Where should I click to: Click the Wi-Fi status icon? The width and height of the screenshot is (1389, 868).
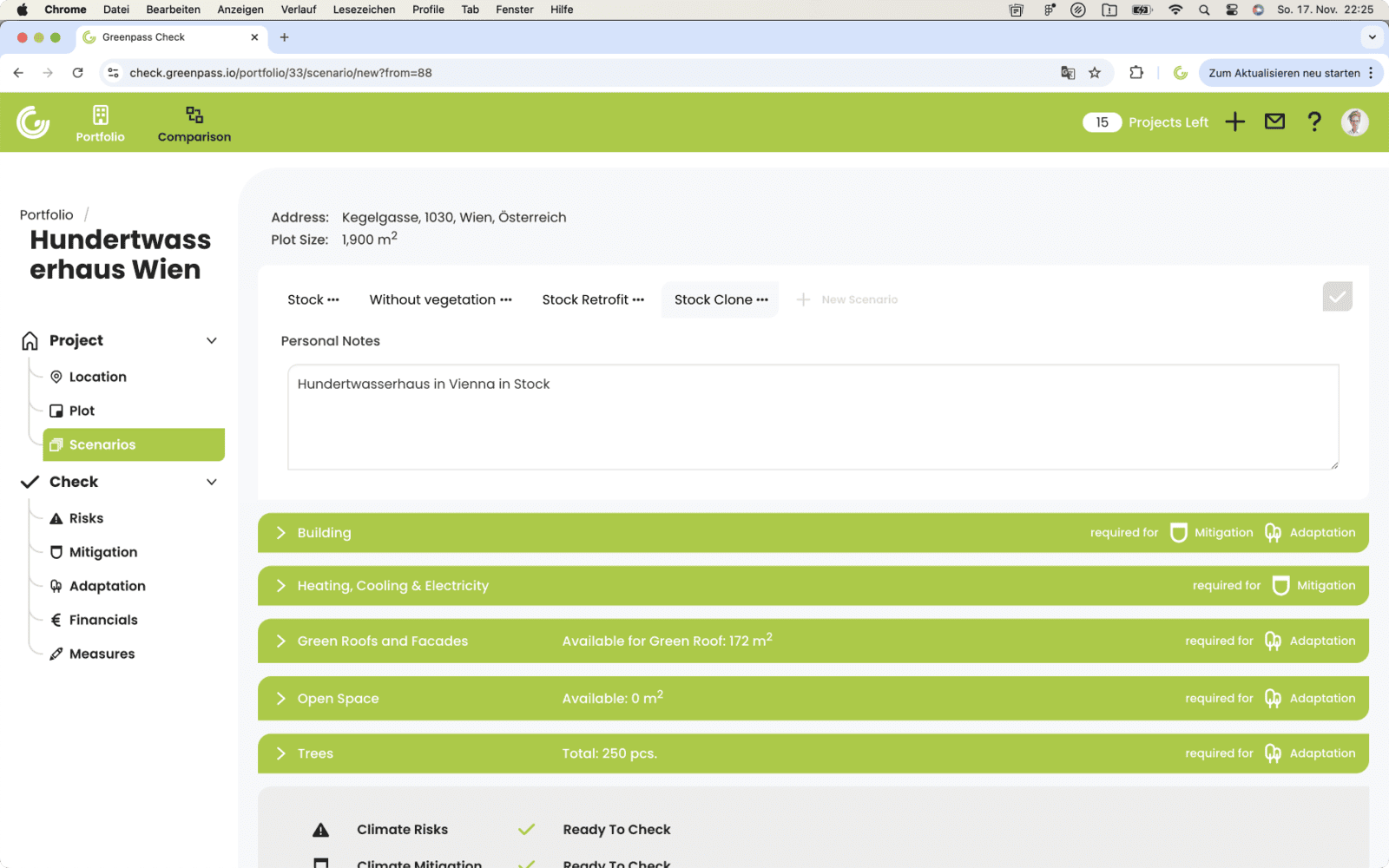(1175, 10)
